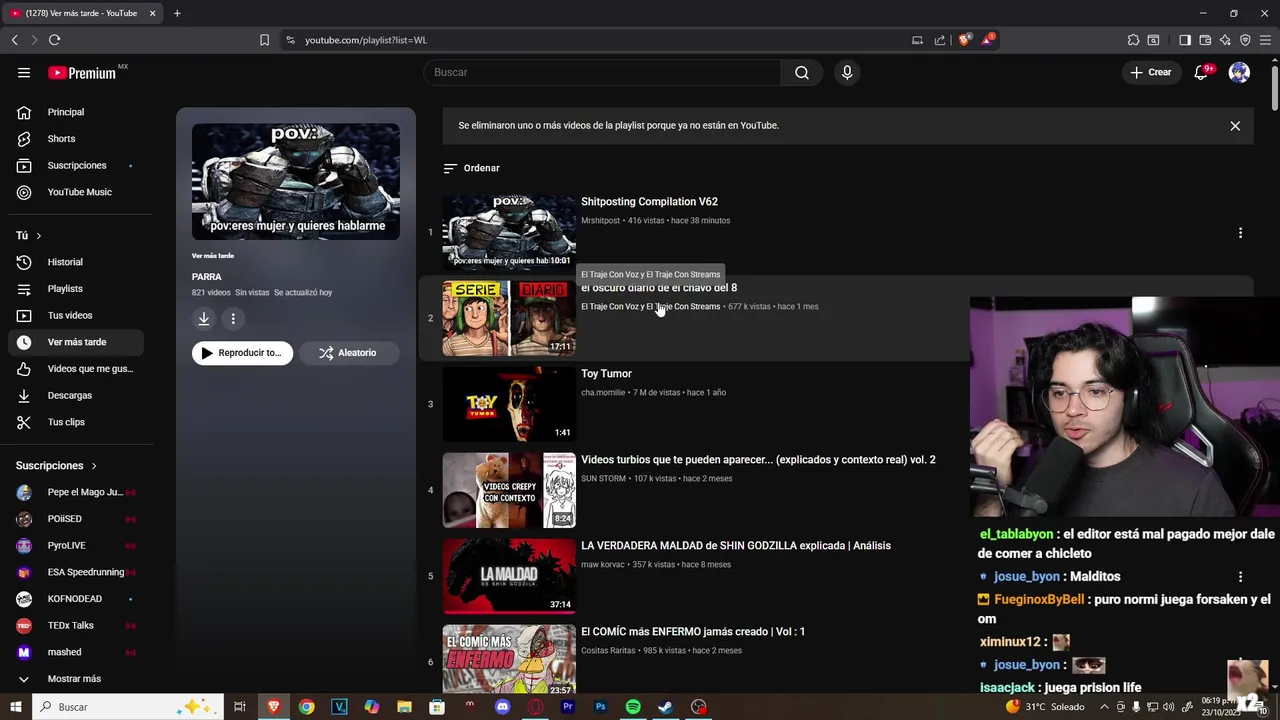Toggle the browser sidebar panel icon
The height and width of the screenshot is (720, 1280).
(1185, 40)
